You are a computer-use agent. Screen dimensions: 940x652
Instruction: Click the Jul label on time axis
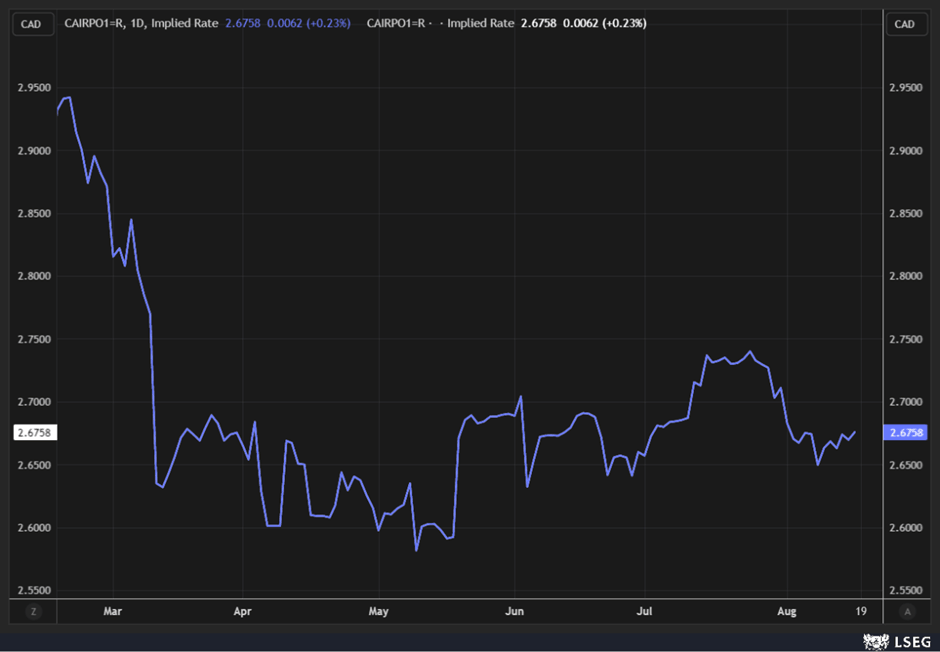645,610
